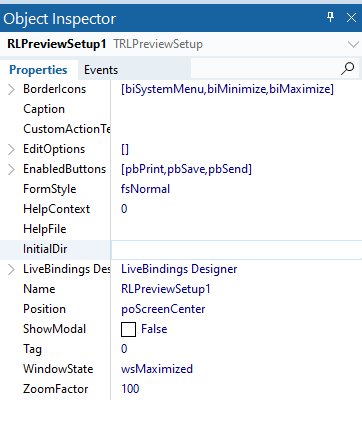Viewport: 362px width, 425px height.
Task: Switch to the Events tab
Action: coord(101,70)
